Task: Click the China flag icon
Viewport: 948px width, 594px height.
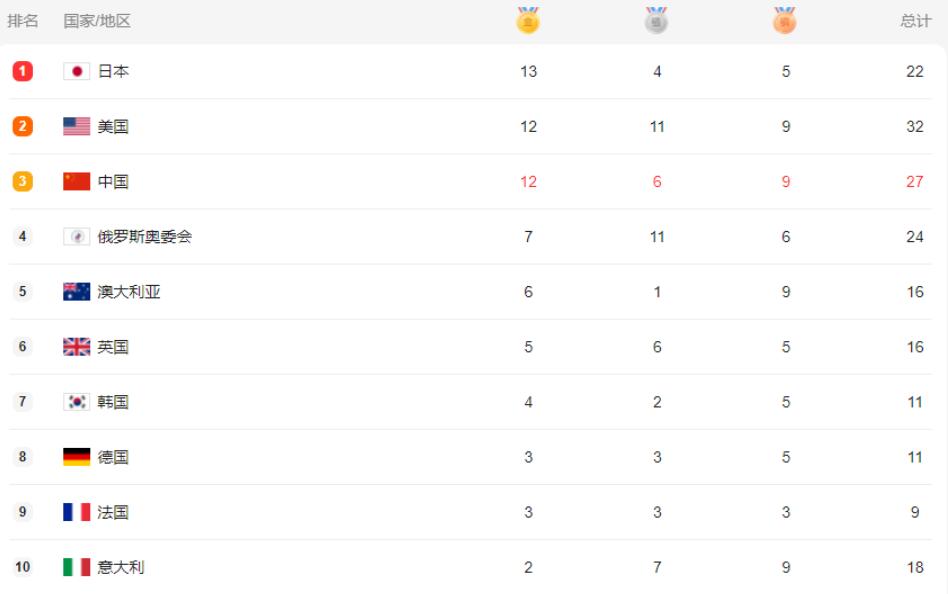Action: coord(77,181)
